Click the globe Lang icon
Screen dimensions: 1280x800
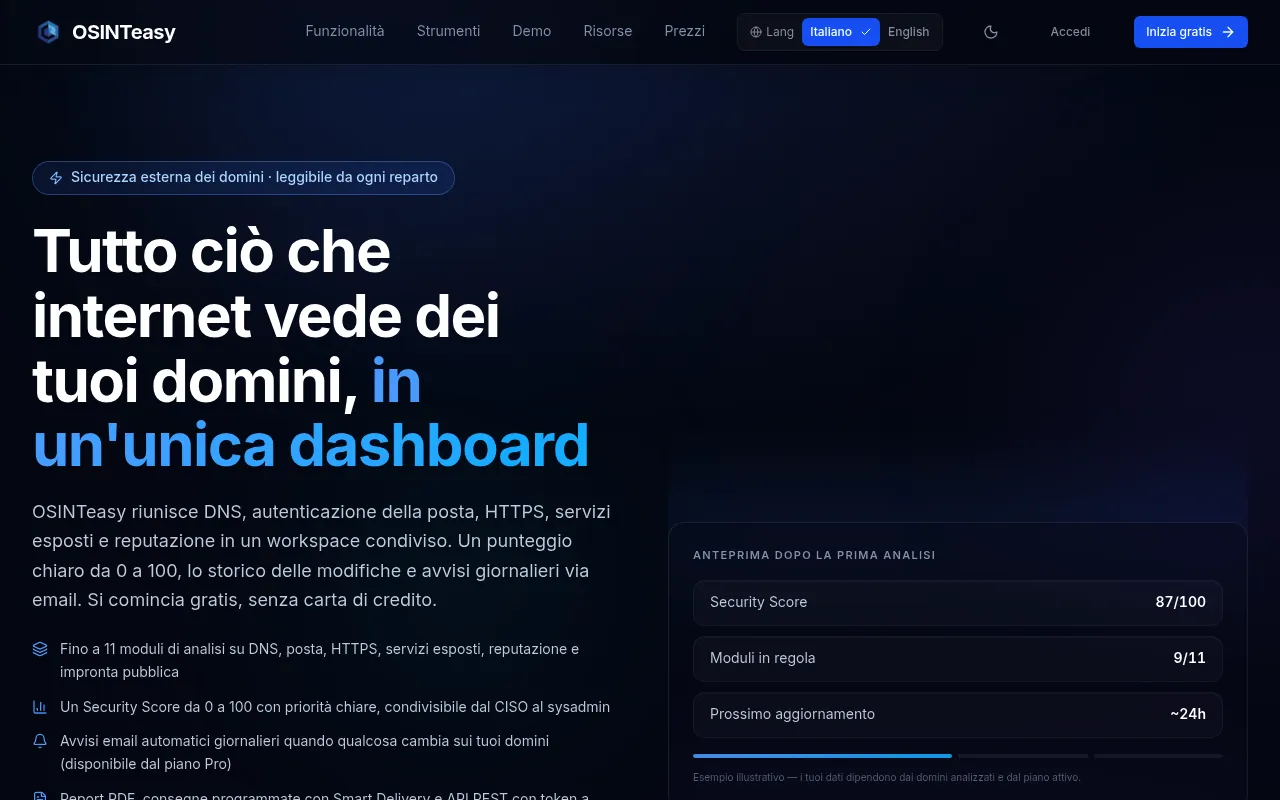(x=756, y=32)
